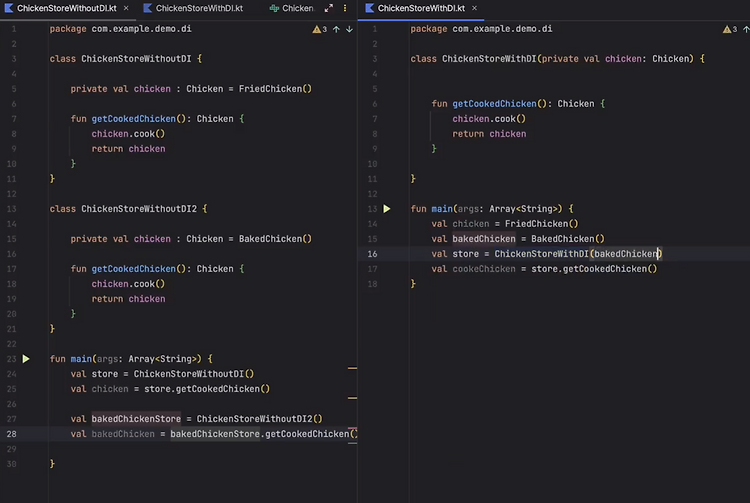This screenshot has height=503, width=750.
Task: Click highlighted bakedChicken variable on right line 15
Action: tap(484, 239)
